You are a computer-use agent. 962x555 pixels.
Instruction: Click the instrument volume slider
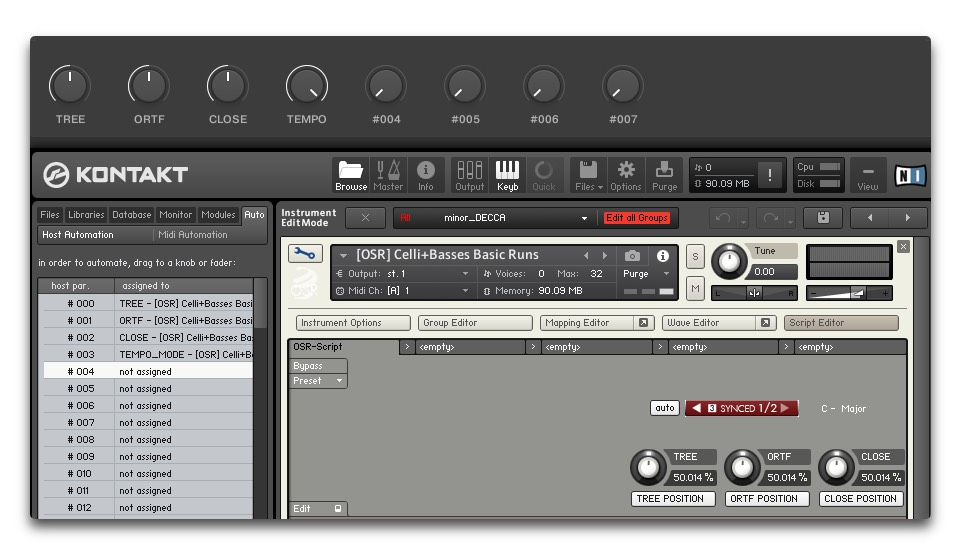[848, 293]
